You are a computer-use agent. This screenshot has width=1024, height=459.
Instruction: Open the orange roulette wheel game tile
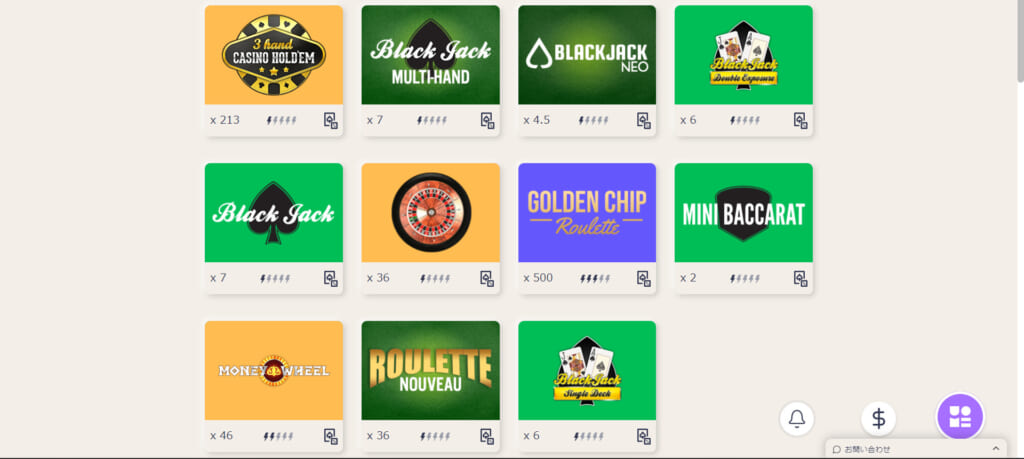coord(430,213)
